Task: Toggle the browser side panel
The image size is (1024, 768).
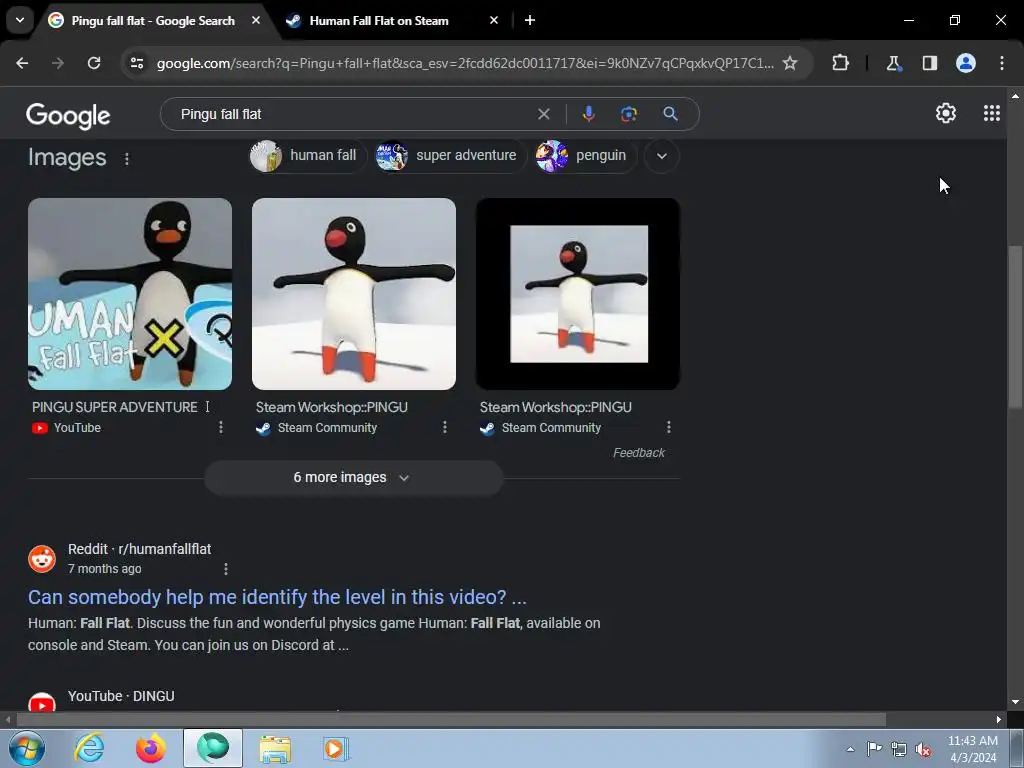Action: point(929,63)
